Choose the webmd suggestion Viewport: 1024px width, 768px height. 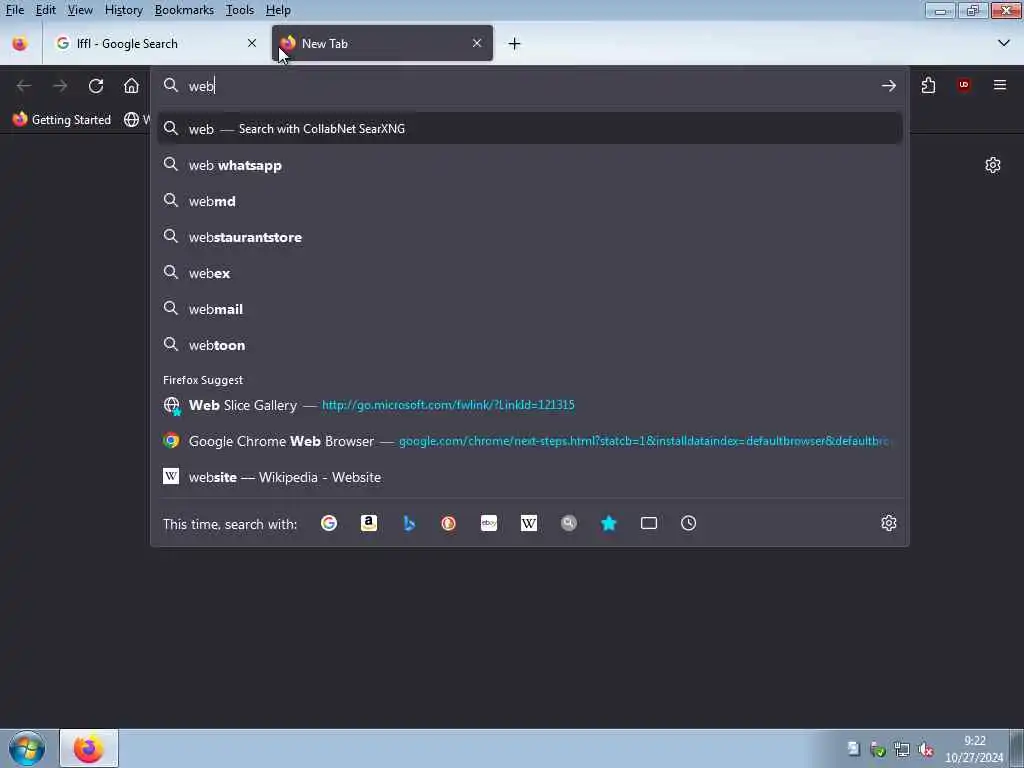(x=530, y=201)
